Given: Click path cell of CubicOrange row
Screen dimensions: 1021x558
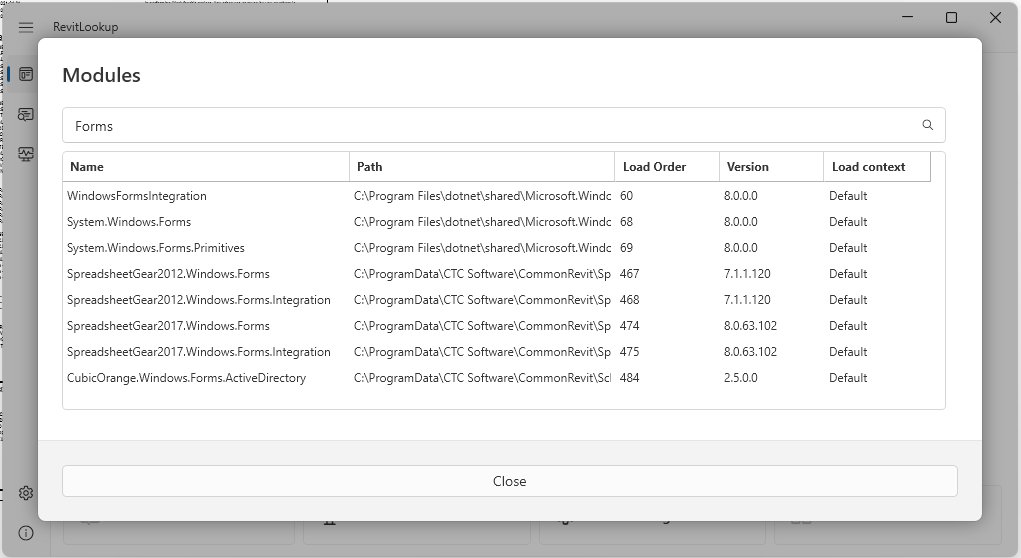Looking at the screenshot, I should (x=483, y=378).
